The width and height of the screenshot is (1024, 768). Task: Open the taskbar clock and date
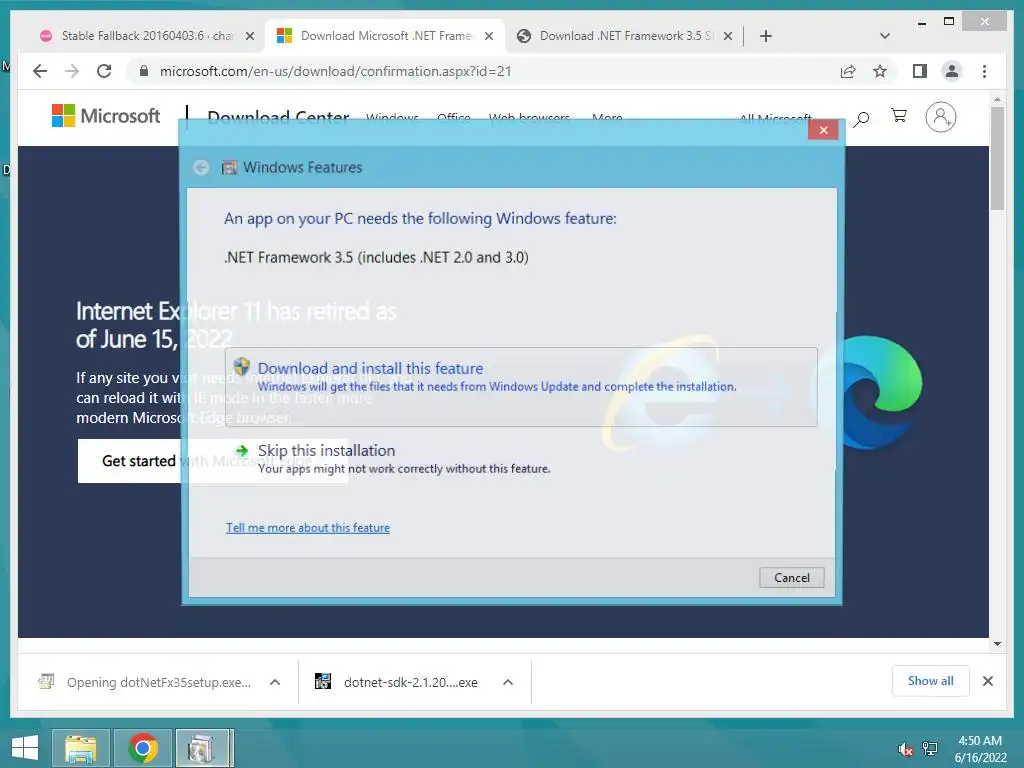[x=980, y=749]
